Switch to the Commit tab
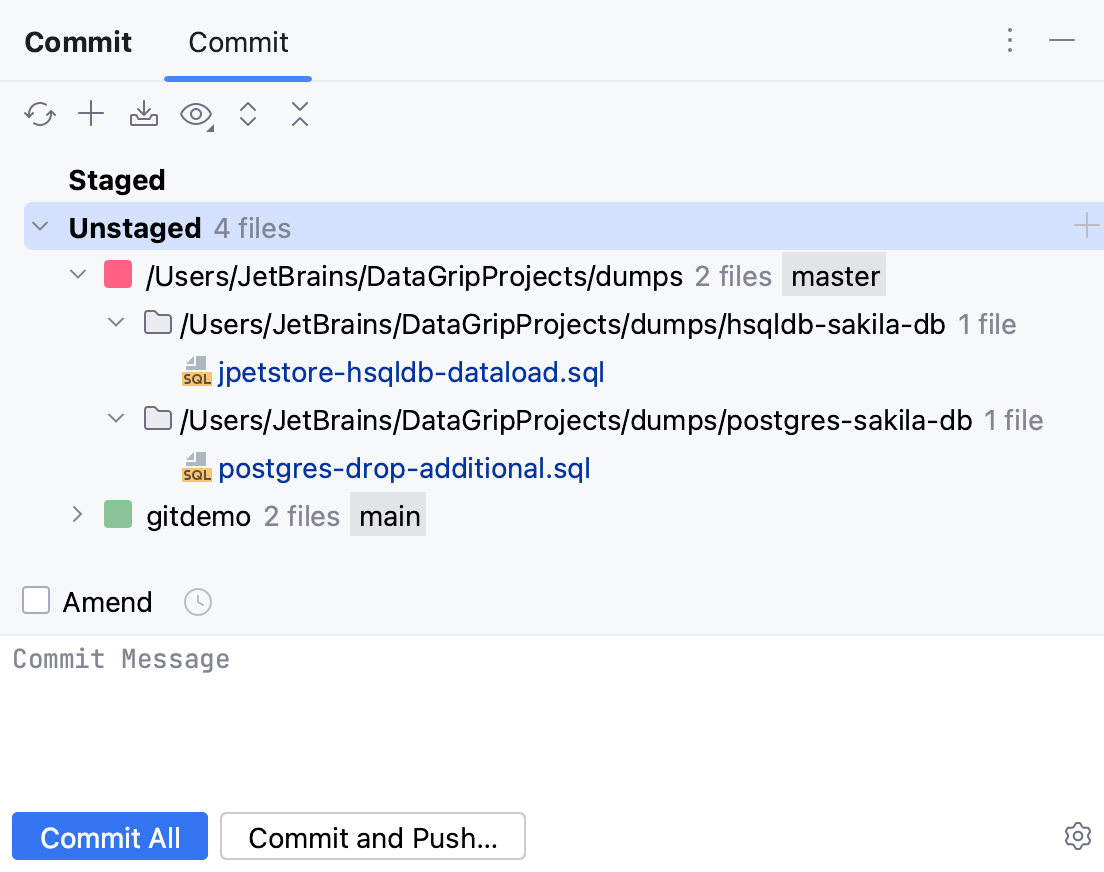Viewport: 1104px width, 872px height. 238,42
